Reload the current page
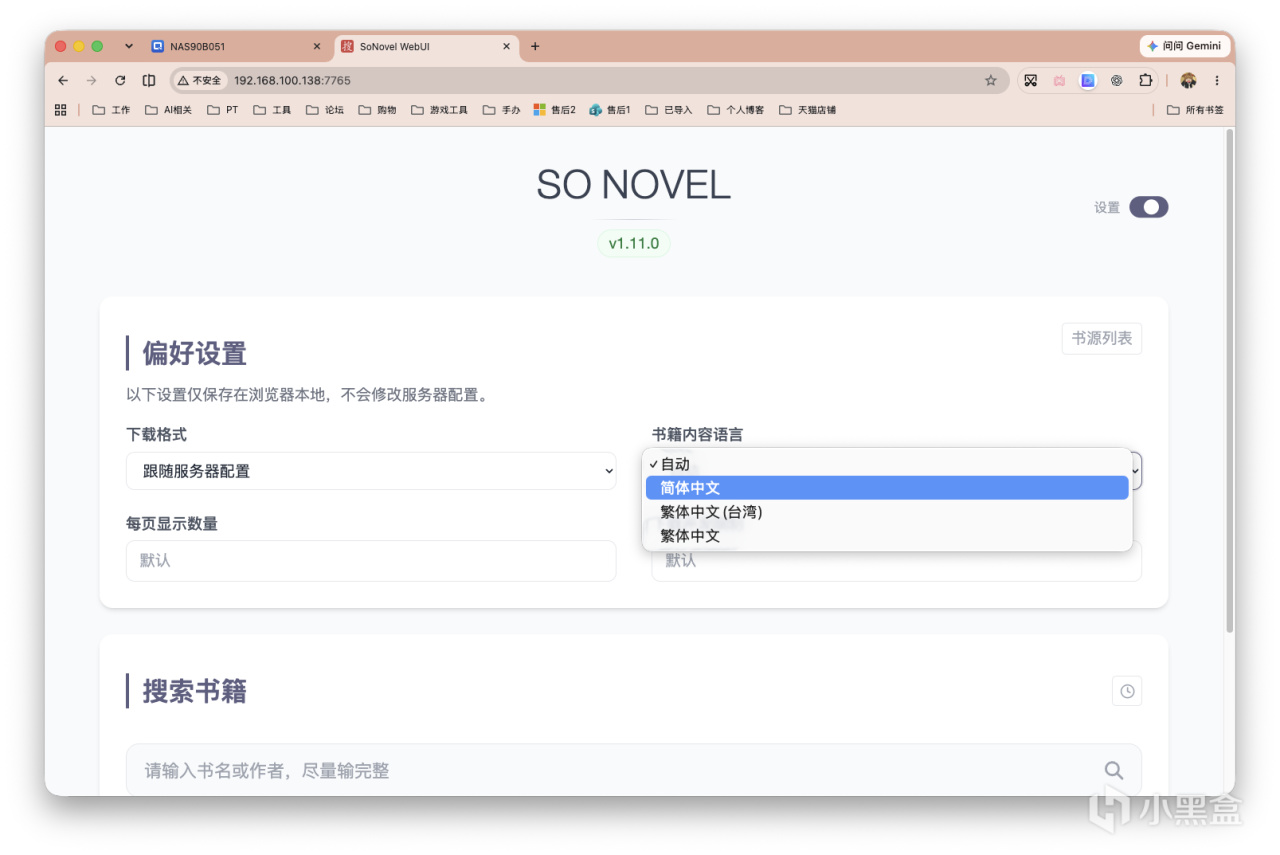Screen dimensions: 1280x855 120,80
